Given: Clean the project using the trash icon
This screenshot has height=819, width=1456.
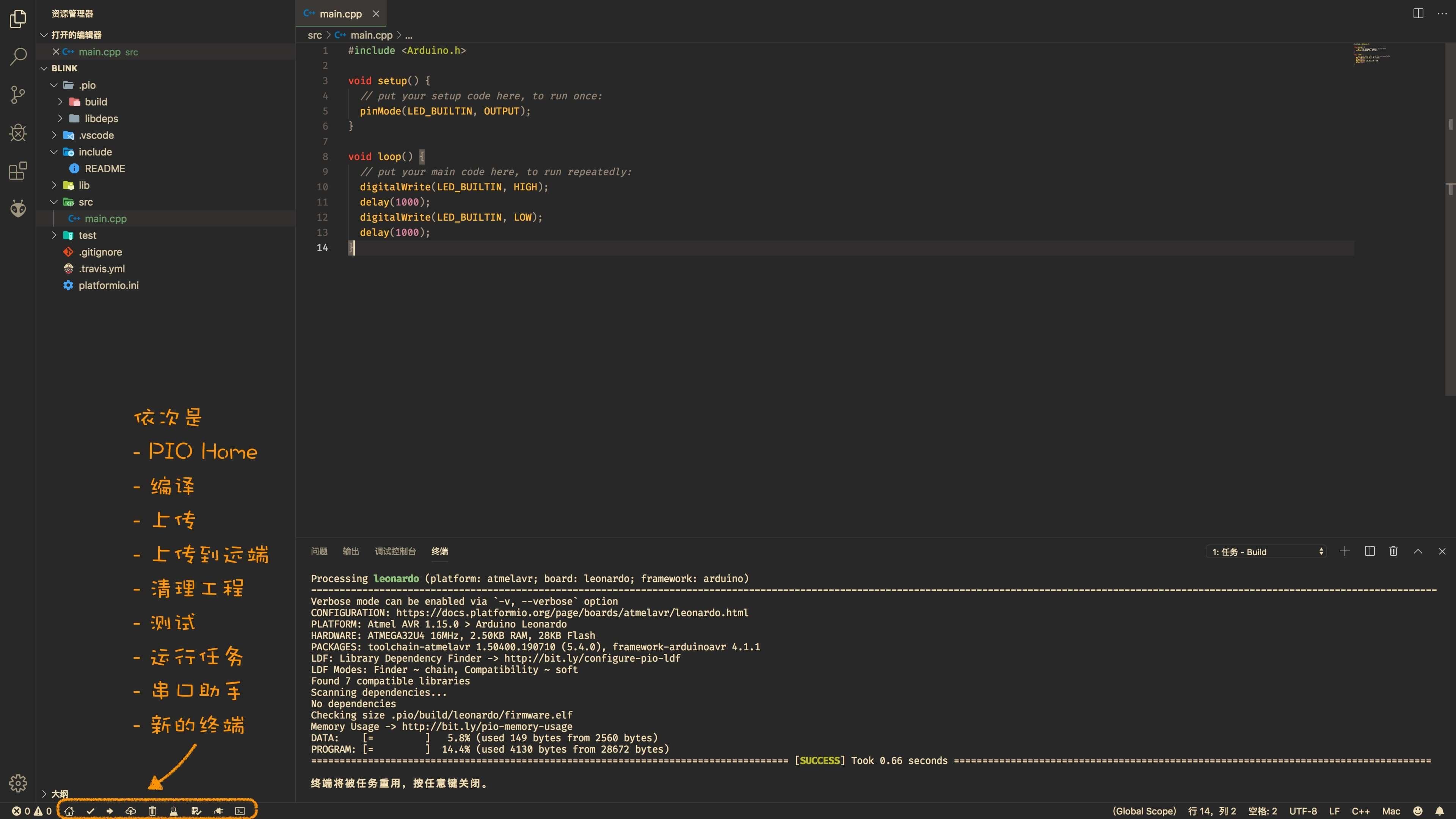Looking at the screenshot, I should tap(152, 811).
